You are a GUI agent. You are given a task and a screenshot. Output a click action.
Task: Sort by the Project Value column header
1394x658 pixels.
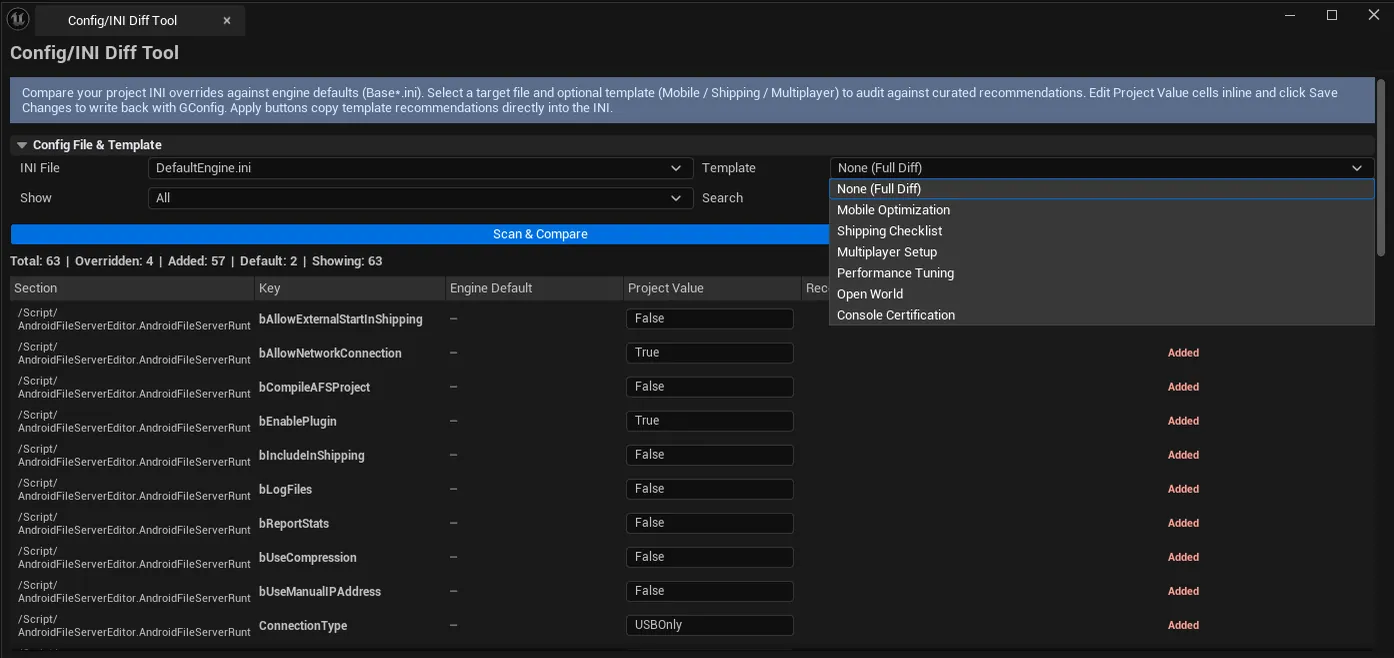point(712,288)
